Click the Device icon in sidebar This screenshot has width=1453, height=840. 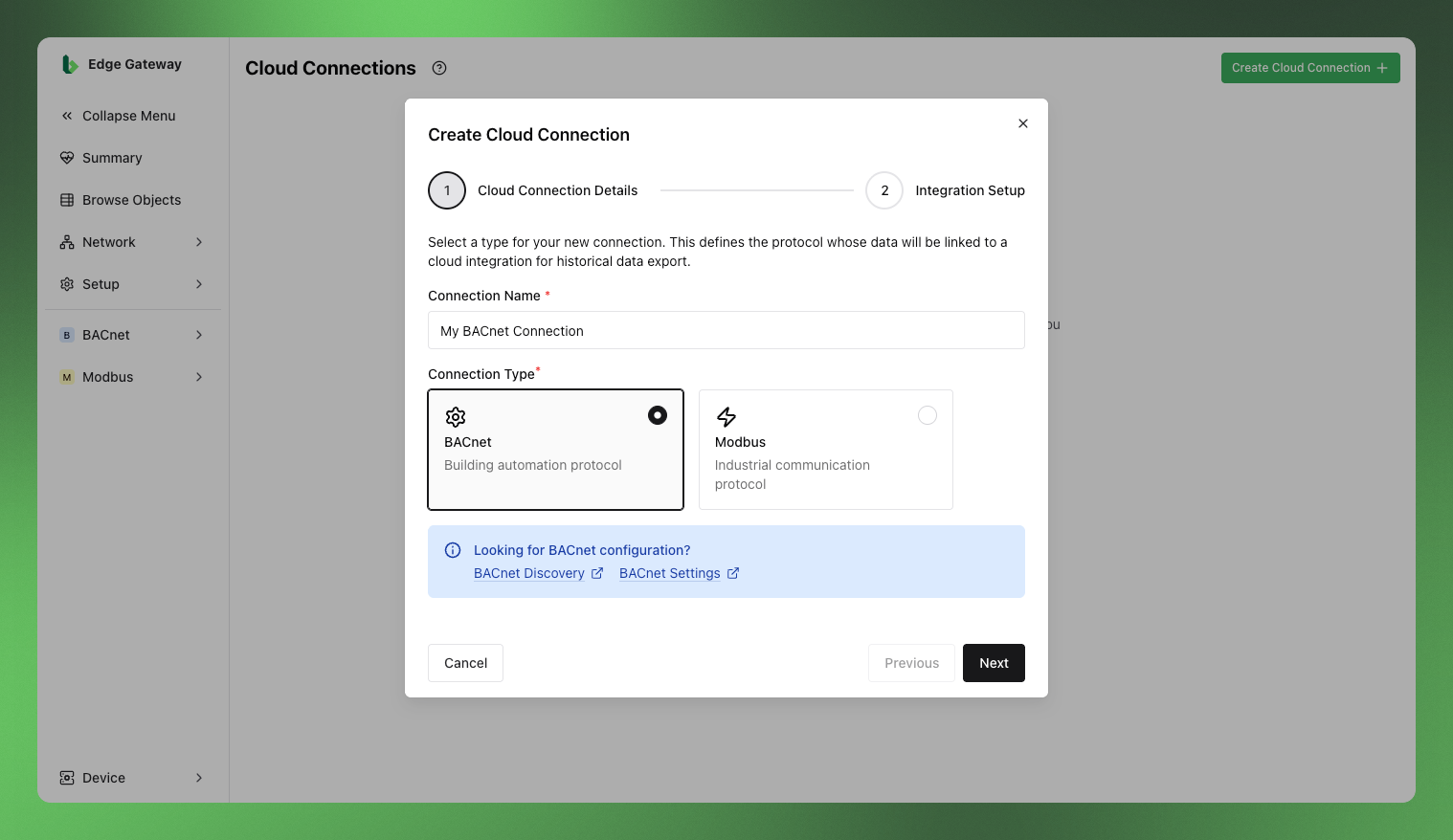click(x=67, y=778)
